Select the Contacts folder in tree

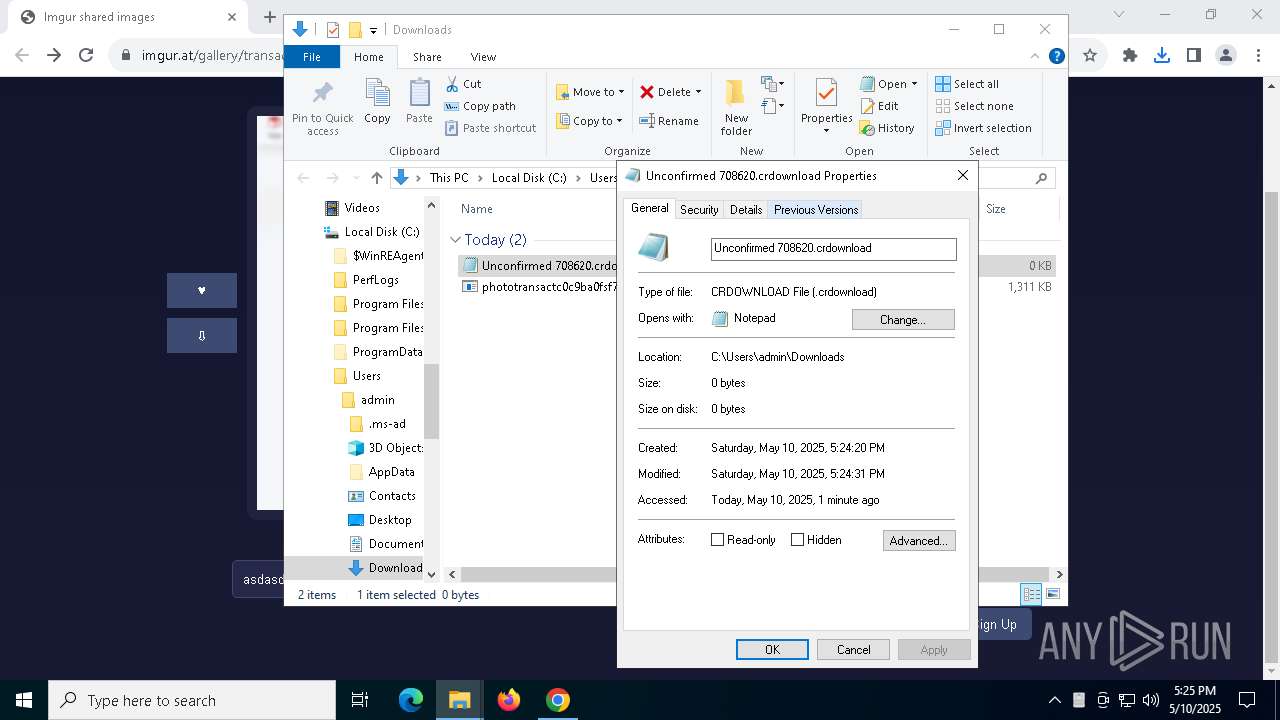(x=392, y=496)
